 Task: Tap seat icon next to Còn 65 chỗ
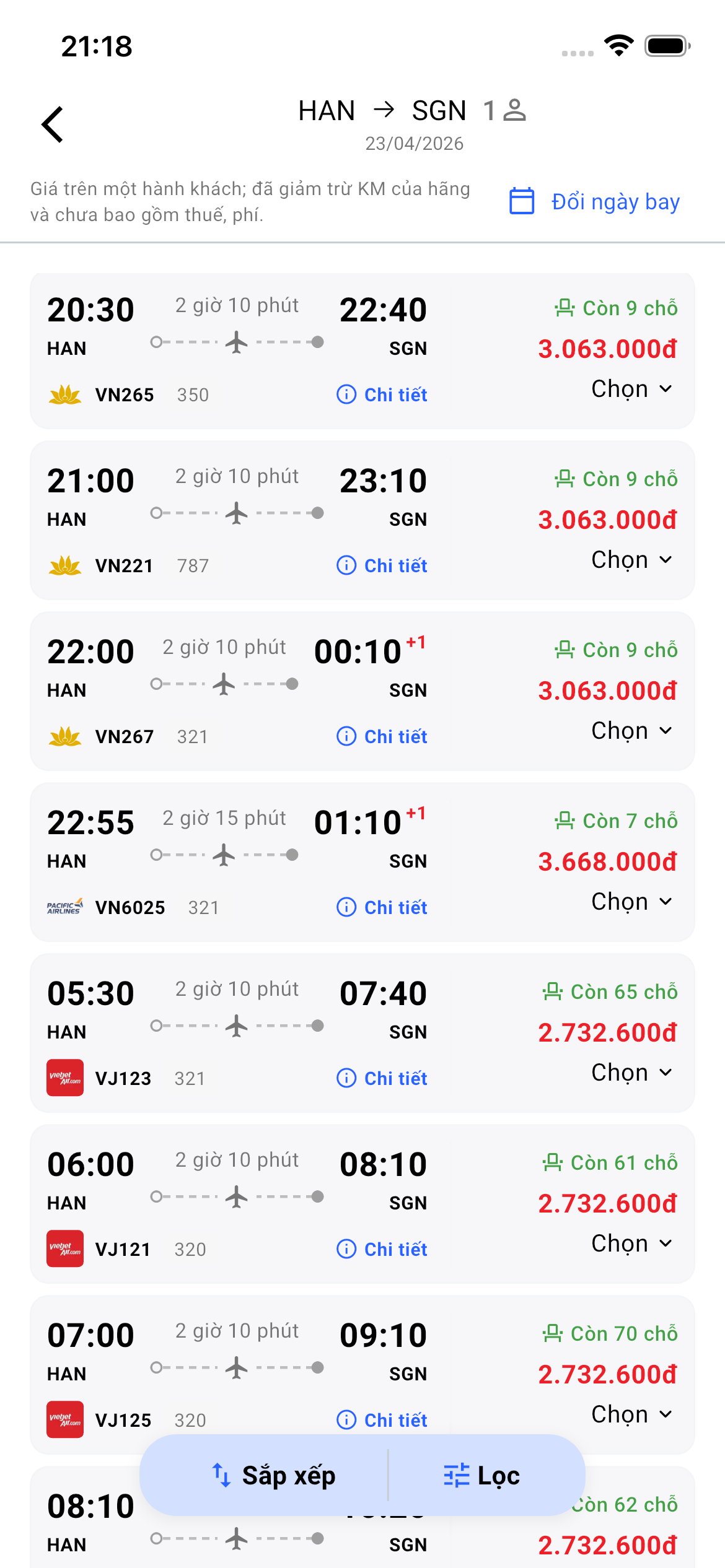[552, 991]
